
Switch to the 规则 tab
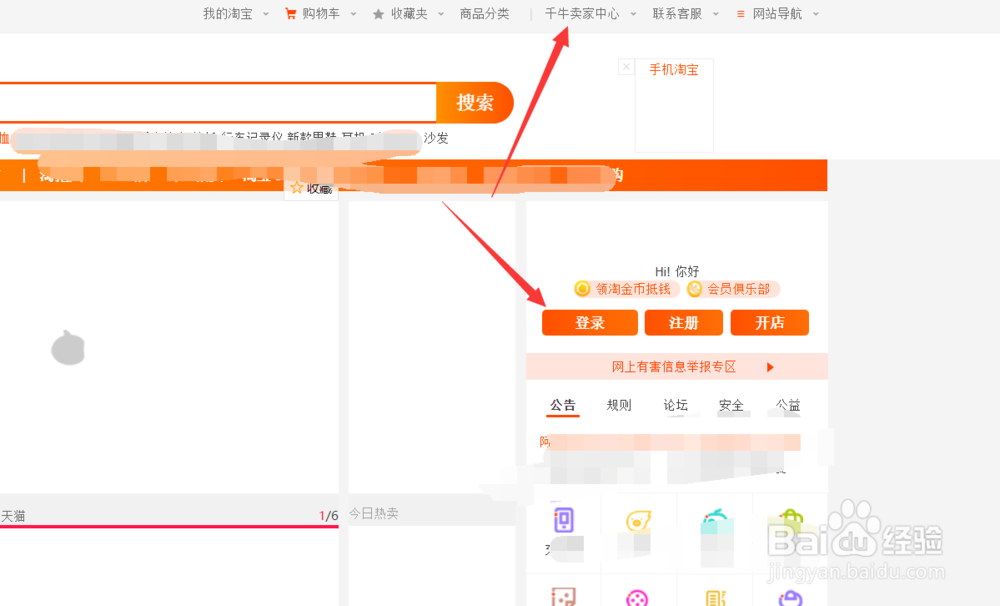(x=619, y=405)
